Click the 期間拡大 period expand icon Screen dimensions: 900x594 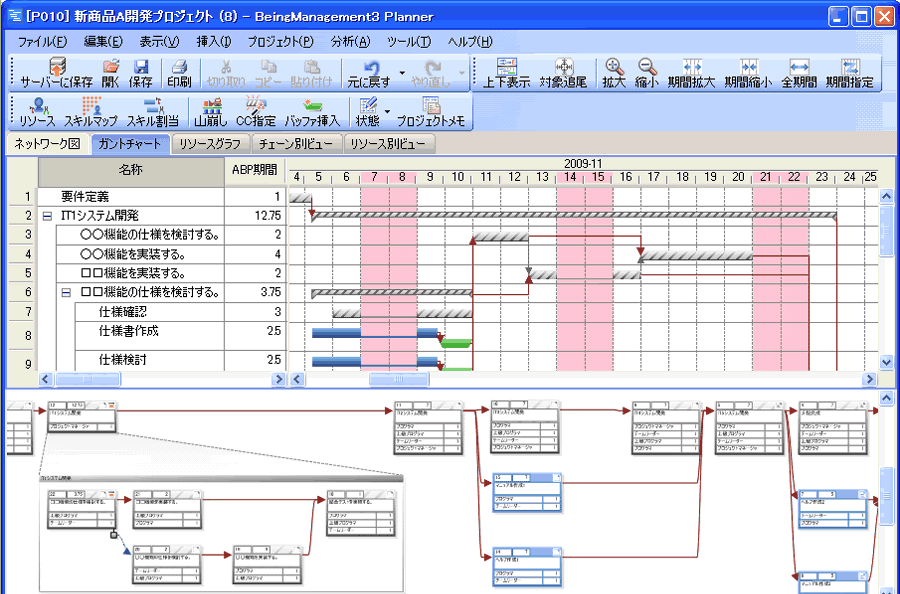click(x=692, y=73)
